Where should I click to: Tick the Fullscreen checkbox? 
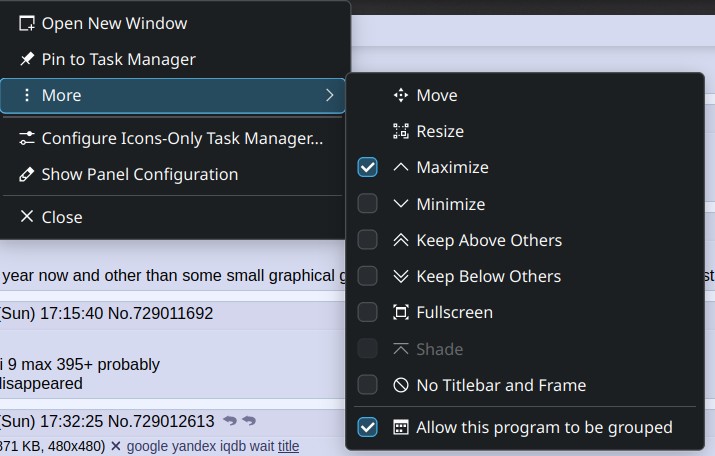(368, 312)
